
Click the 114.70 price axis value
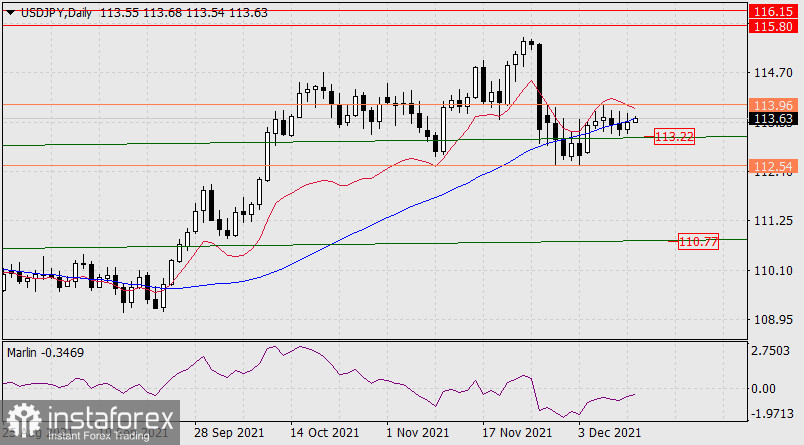tap(772, 73)
